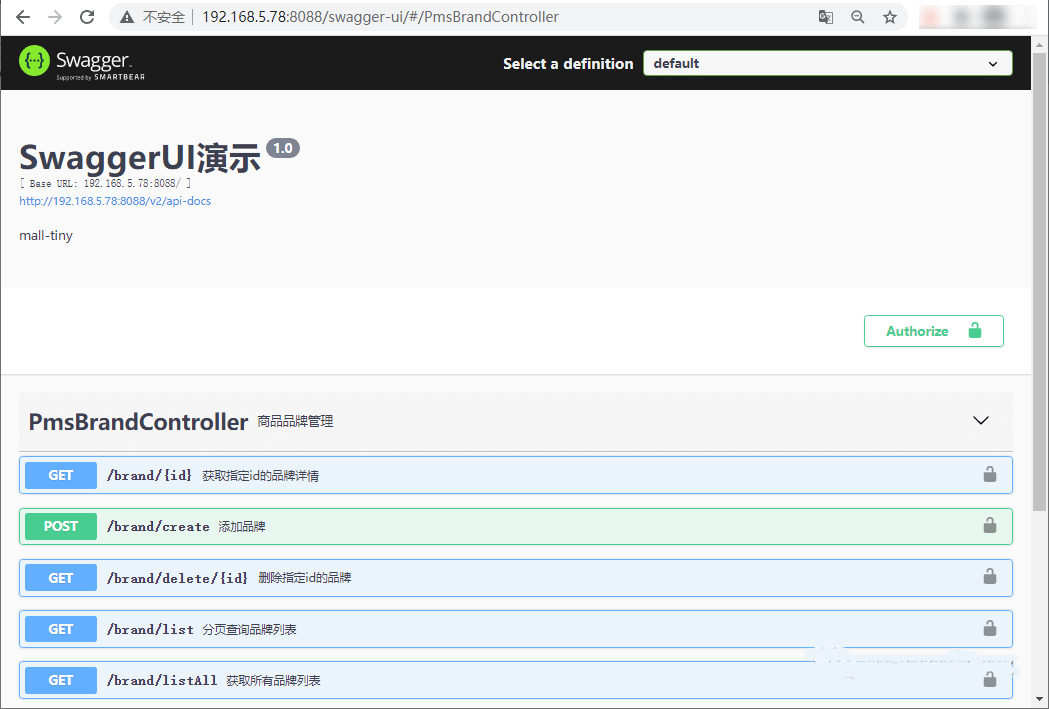This screenshot has height=709, width=1049.
Task: Collapse the PmsBrandController section chevron
Action: 981,421
